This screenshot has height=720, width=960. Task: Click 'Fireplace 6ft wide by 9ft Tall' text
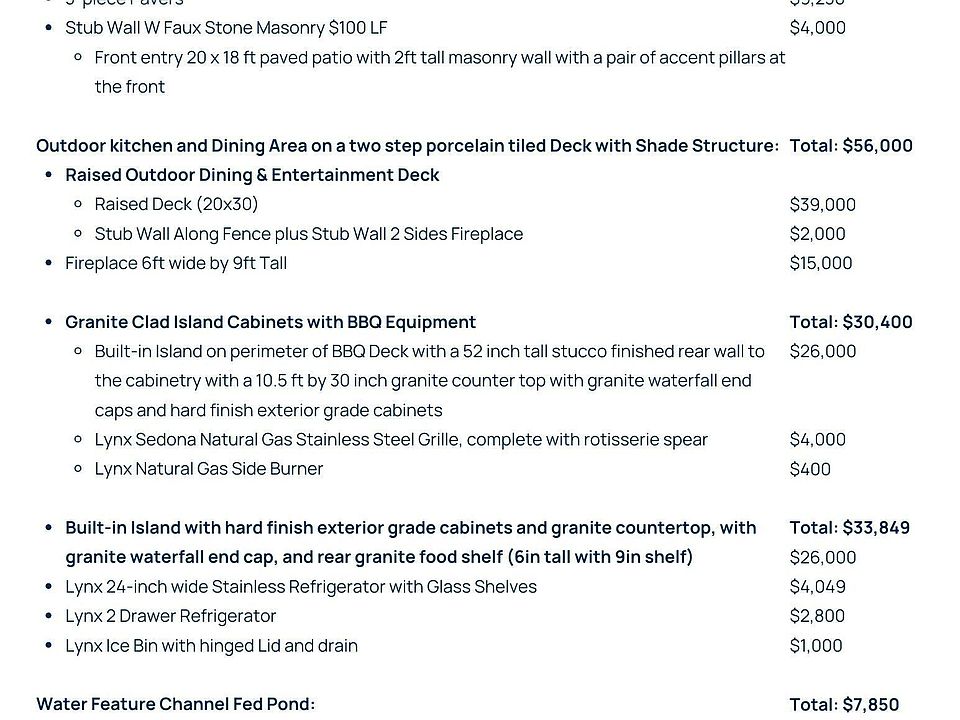176,263
